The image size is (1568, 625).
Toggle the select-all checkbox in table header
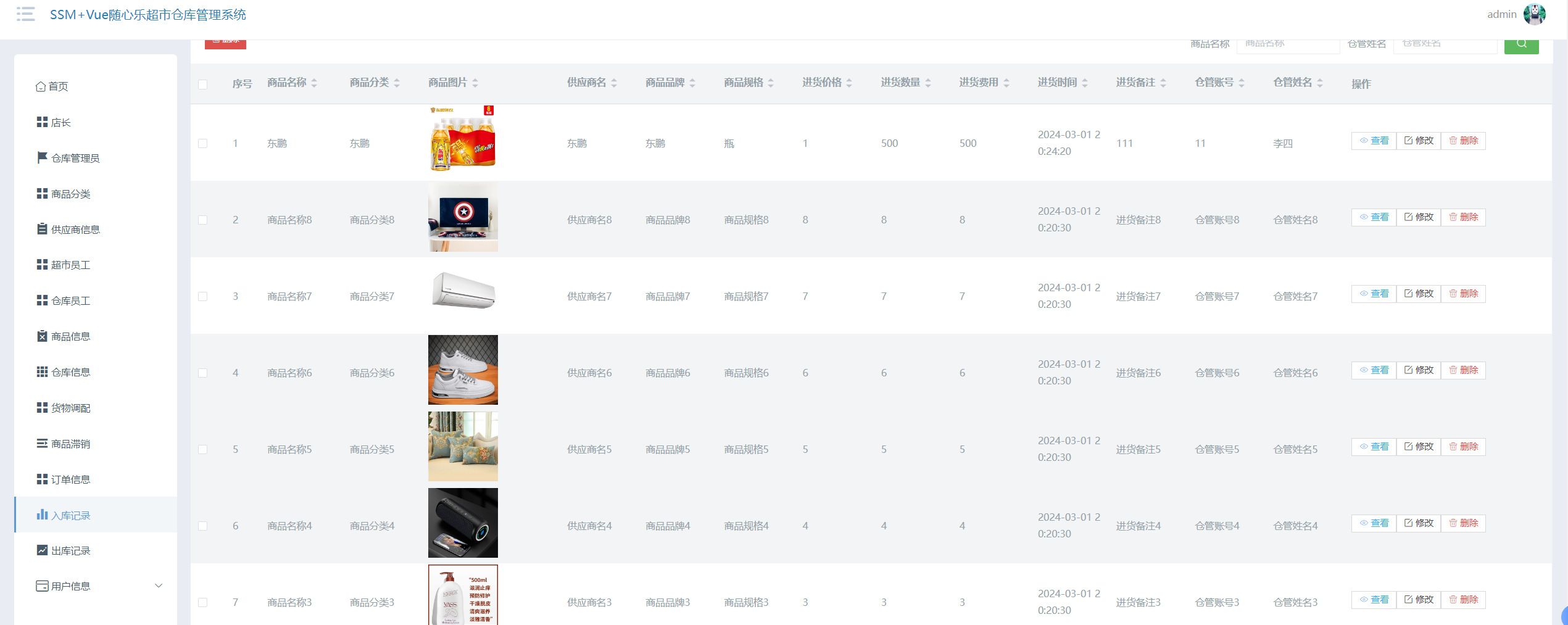202,85
